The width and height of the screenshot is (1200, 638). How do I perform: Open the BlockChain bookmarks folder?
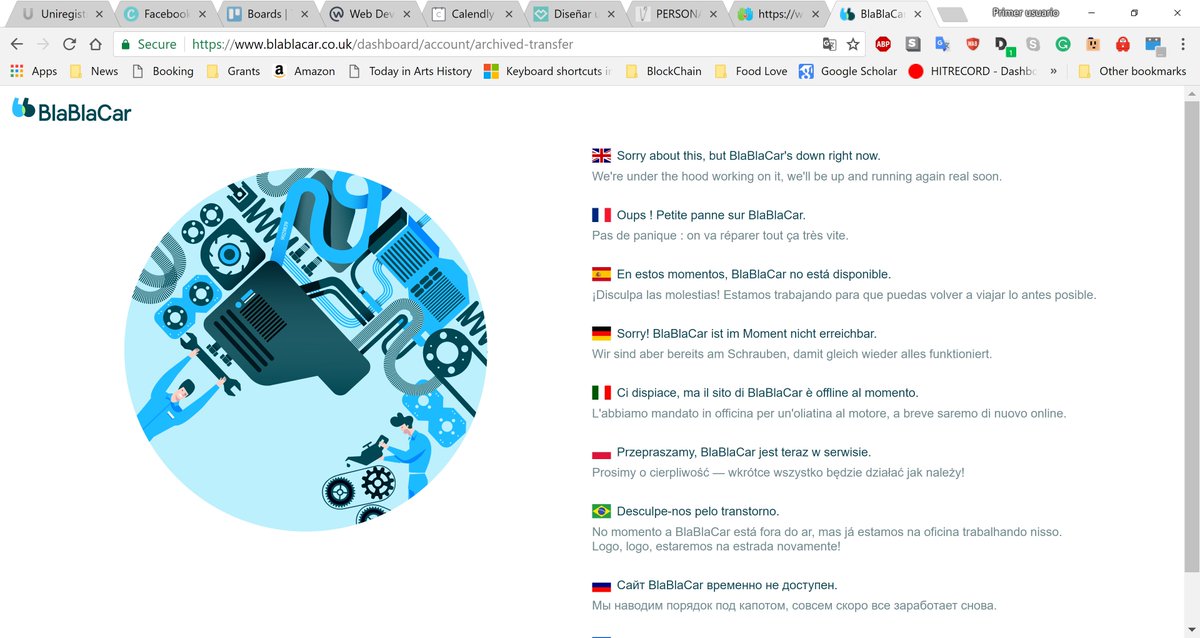click(663, 71)
